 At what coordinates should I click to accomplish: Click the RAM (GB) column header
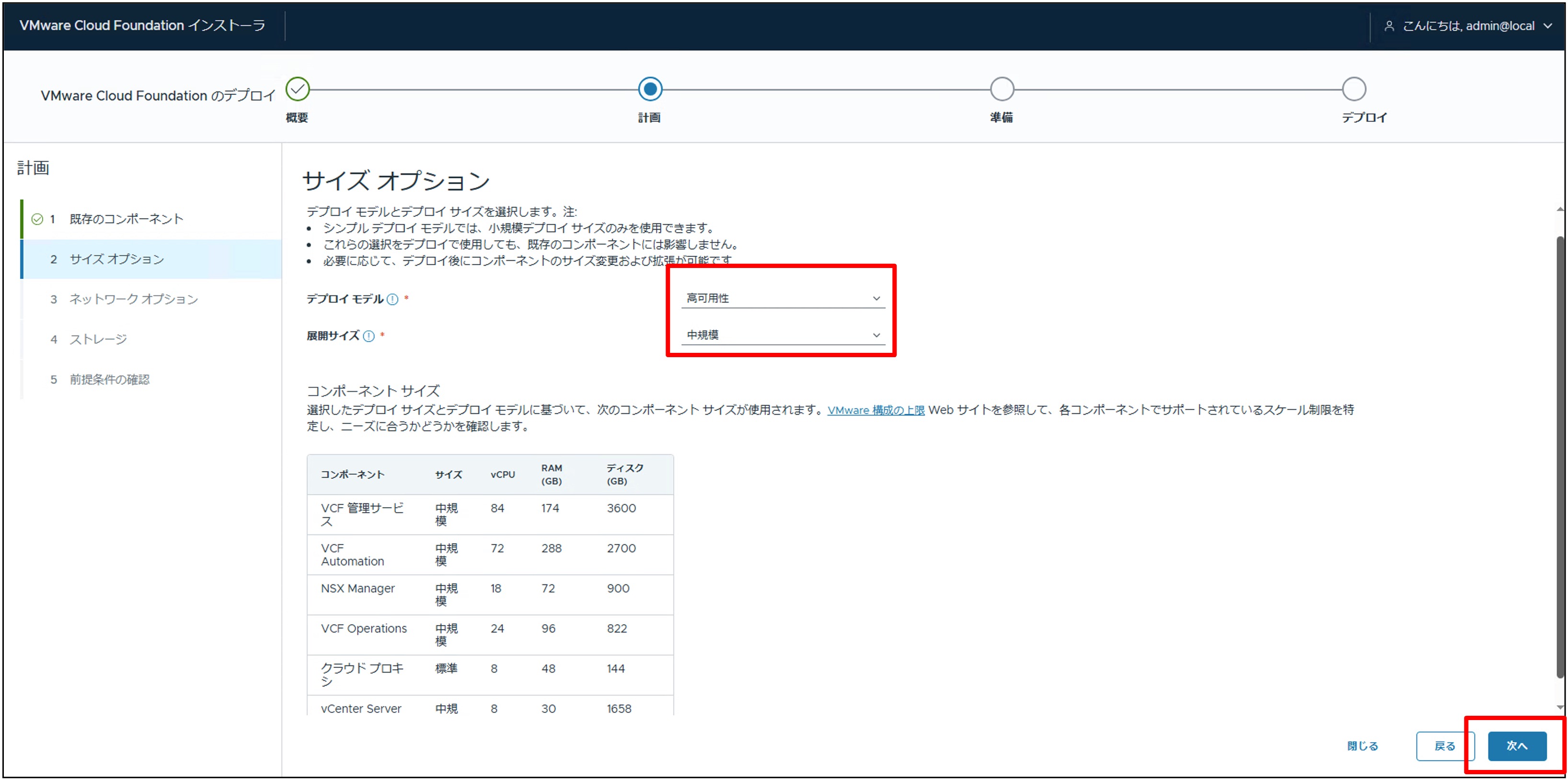pyautogui.click(x=552, y=474)
